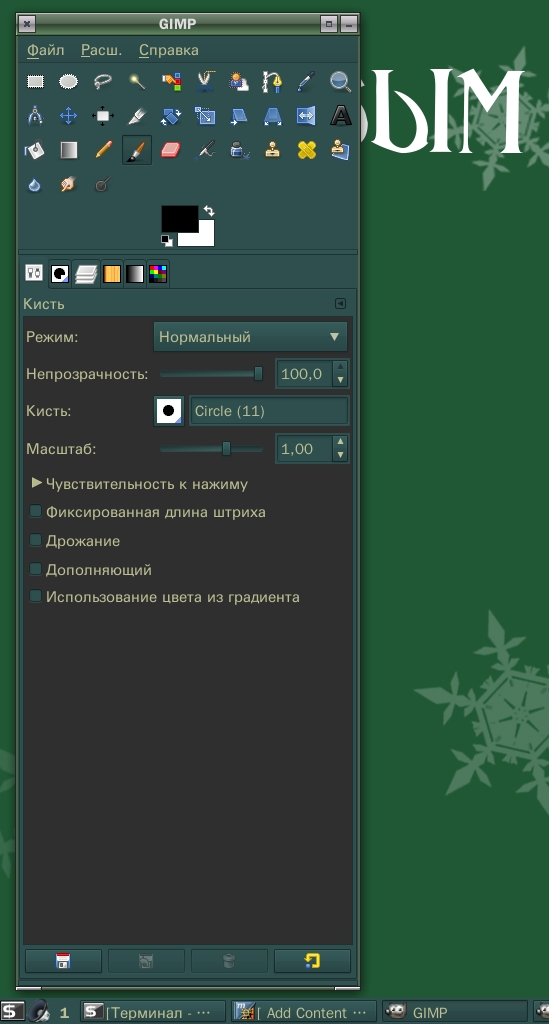The height and width of the screenshot is (1024, 549).
Task: Select the Text tool letter A
Action: click(x=340, y=116)
